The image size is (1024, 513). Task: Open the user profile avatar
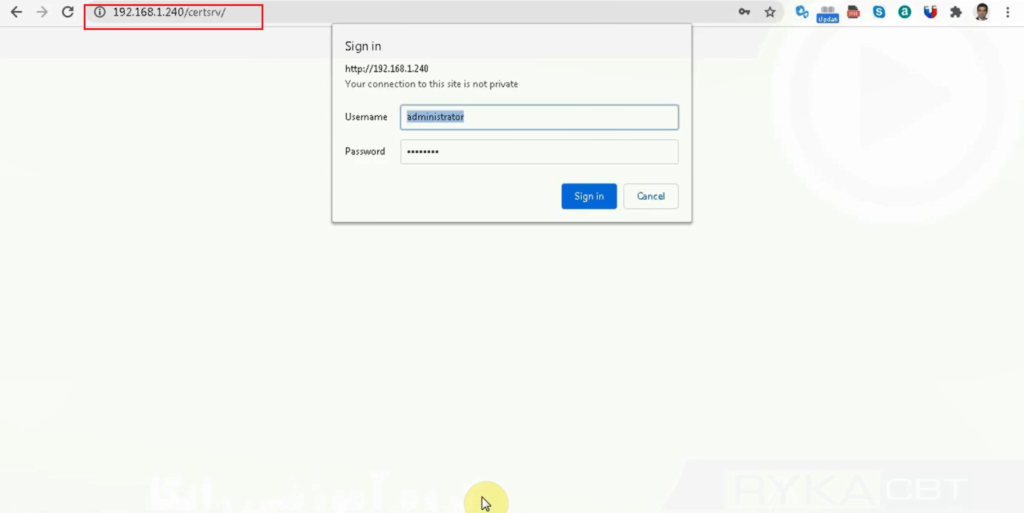[x=982, y=12]
